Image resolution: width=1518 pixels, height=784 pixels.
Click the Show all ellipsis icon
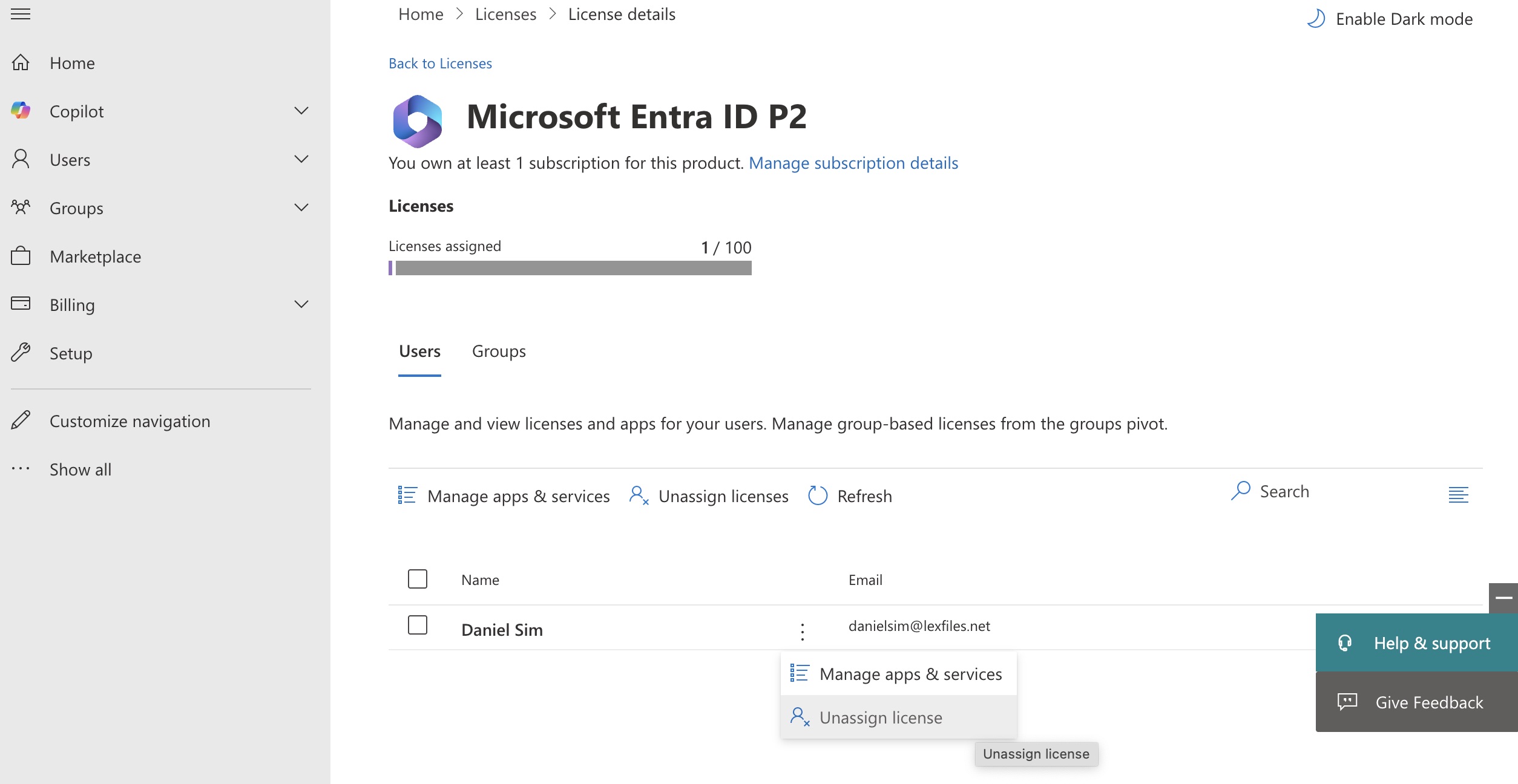(x=21, y=469)
